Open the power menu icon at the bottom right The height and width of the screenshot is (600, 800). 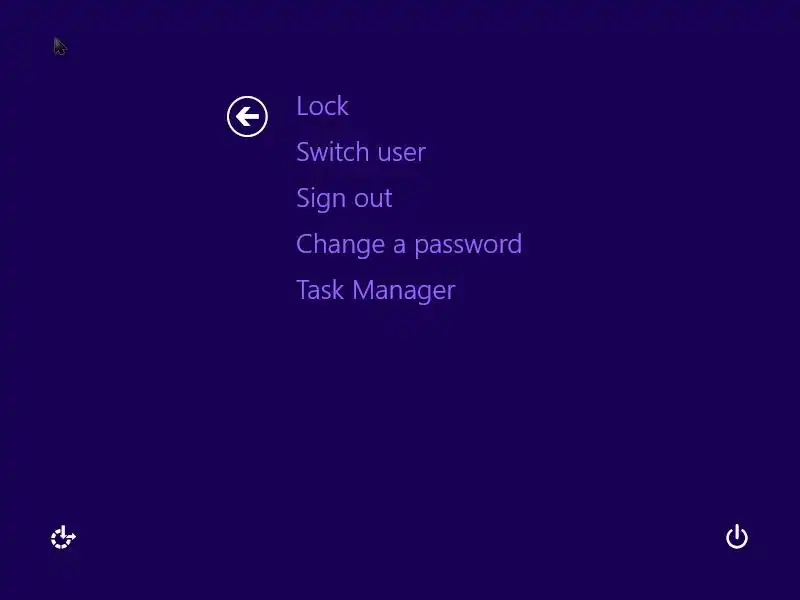click(x=737, y=536)
